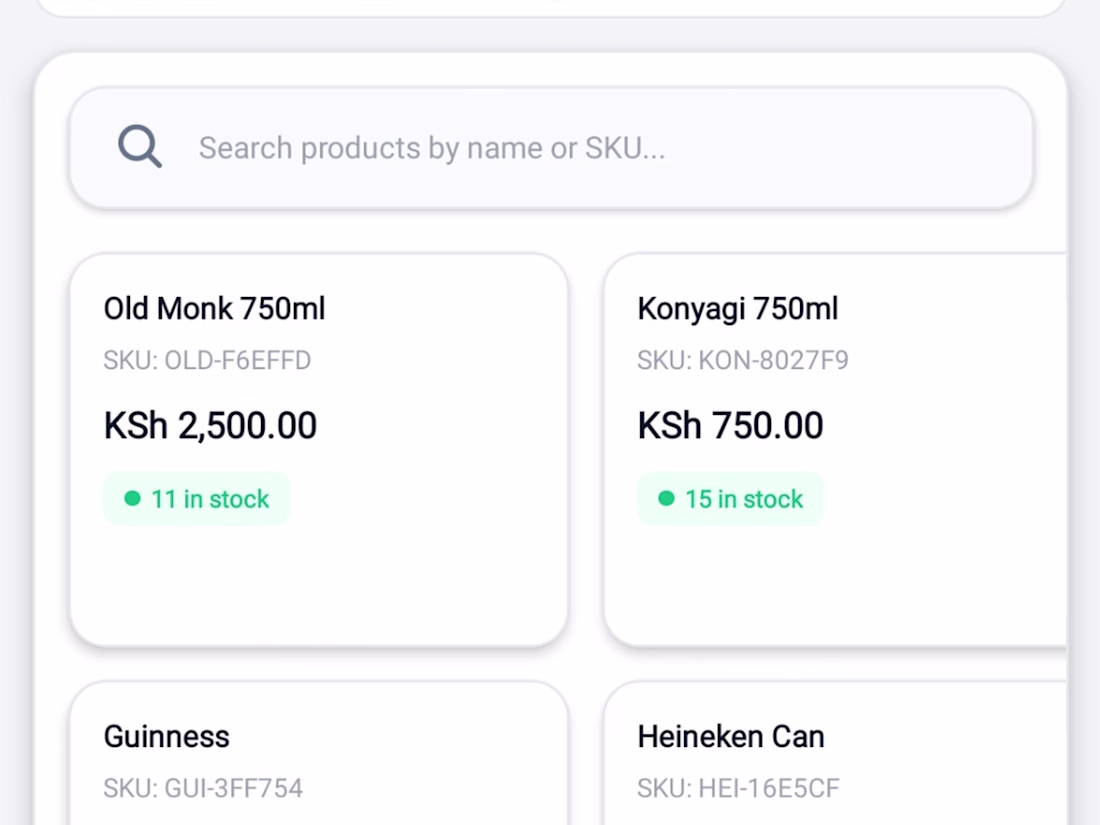Click the green dot beside 15 in stock

666,498
